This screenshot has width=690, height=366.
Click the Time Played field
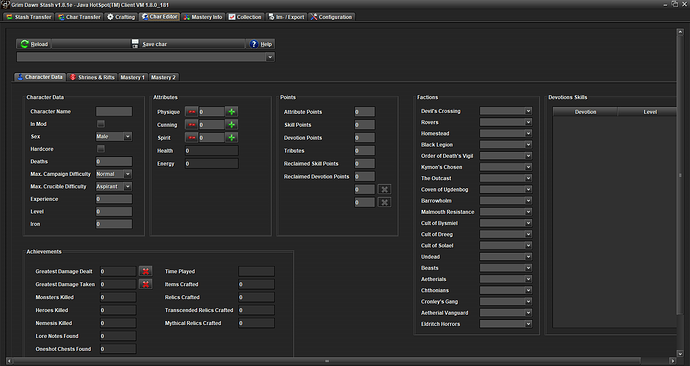[257, 271]
